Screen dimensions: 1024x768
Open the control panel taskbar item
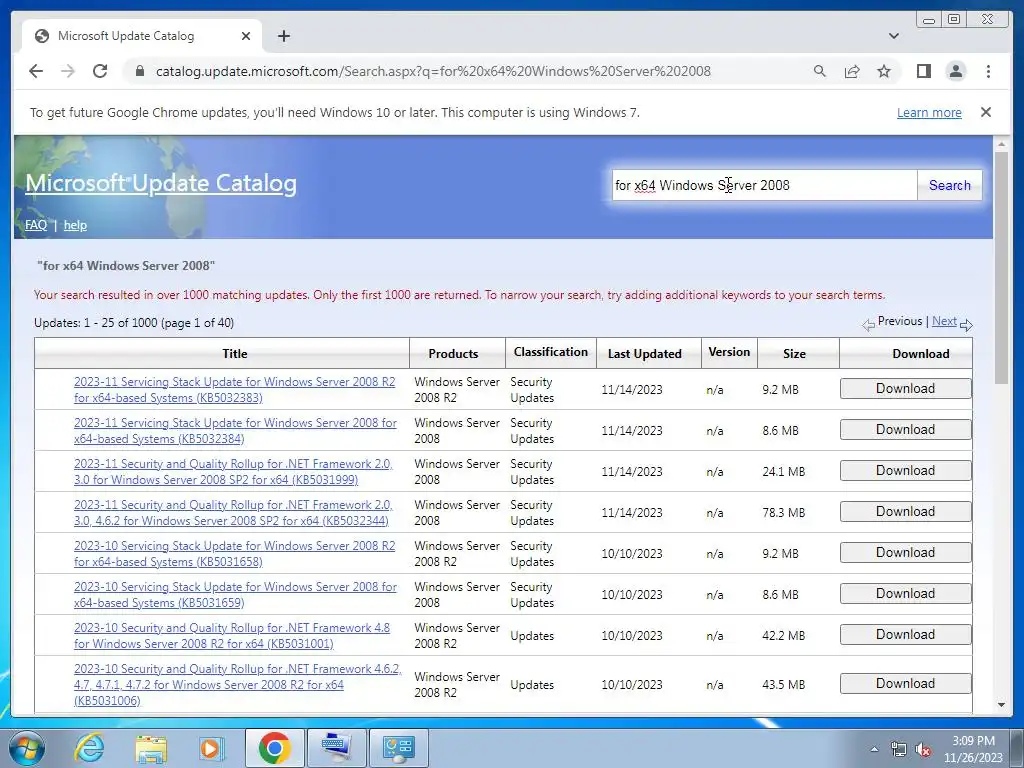click(398, 748)
